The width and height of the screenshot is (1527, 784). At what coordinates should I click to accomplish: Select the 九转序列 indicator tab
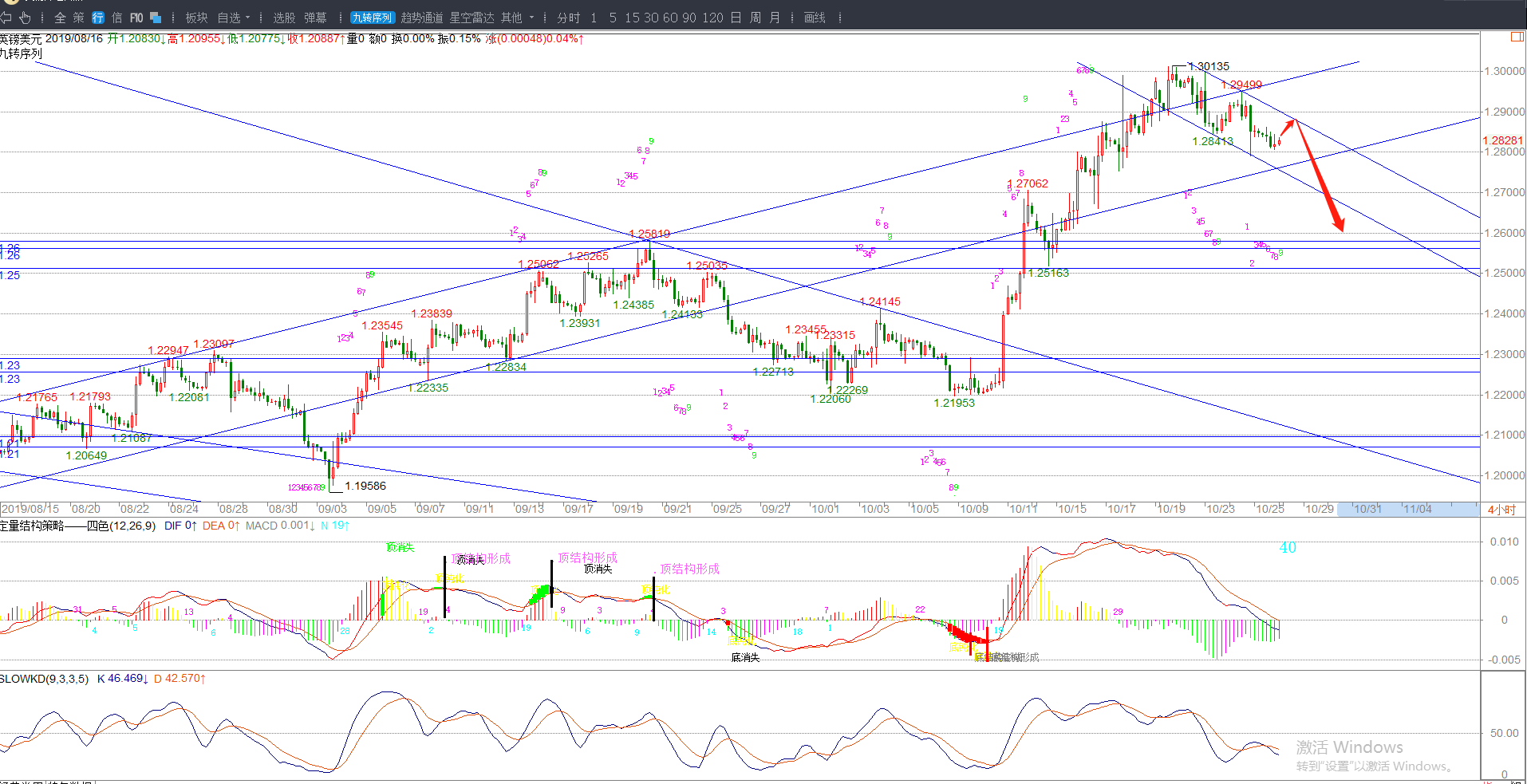pos(373,18)
